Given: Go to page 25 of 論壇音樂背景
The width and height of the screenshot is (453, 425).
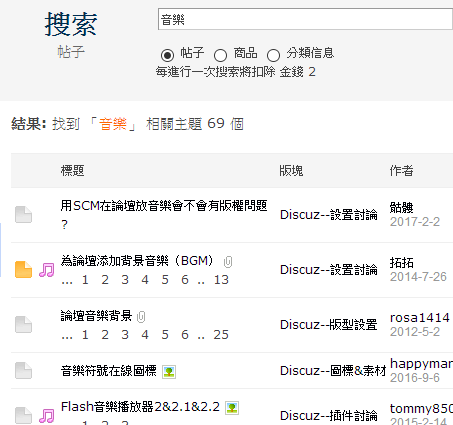Looking at the screenshot, I should (221, 335).
